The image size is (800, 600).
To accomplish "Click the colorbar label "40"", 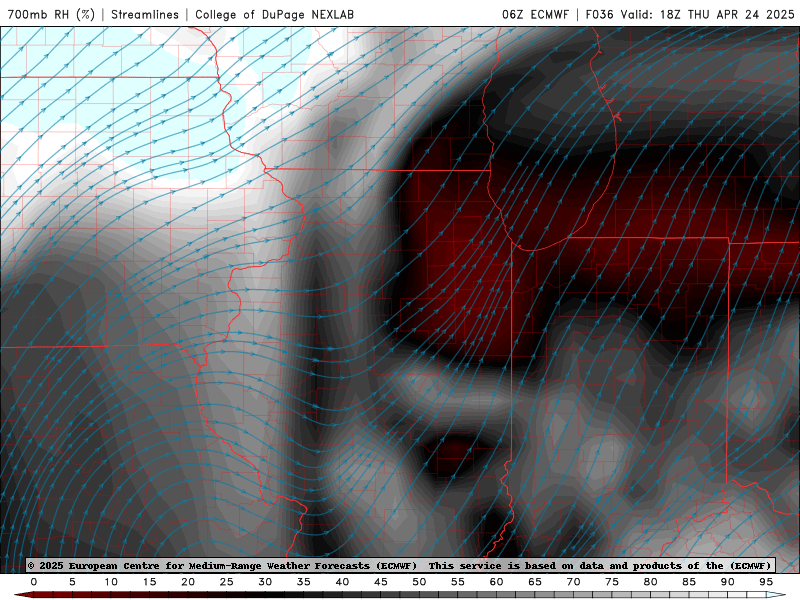I will (x=342, y=582).
